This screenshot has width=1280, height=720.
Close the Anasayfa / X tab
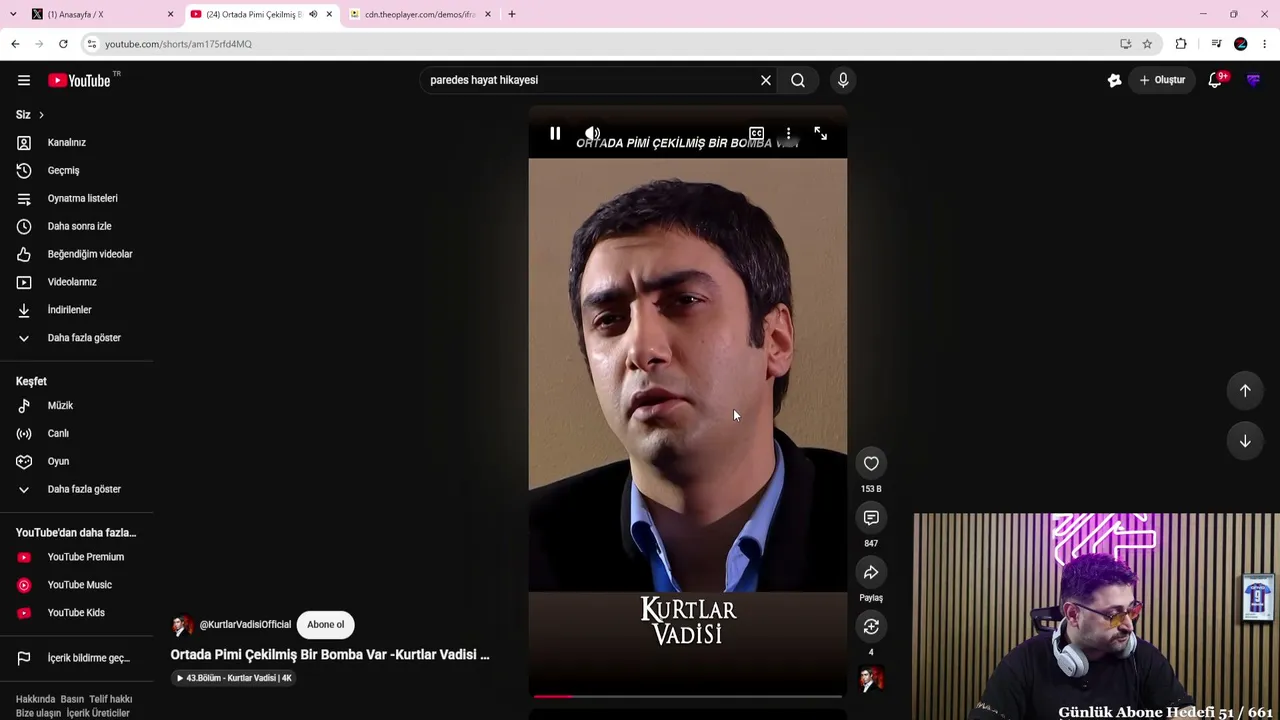pos(170,14)
